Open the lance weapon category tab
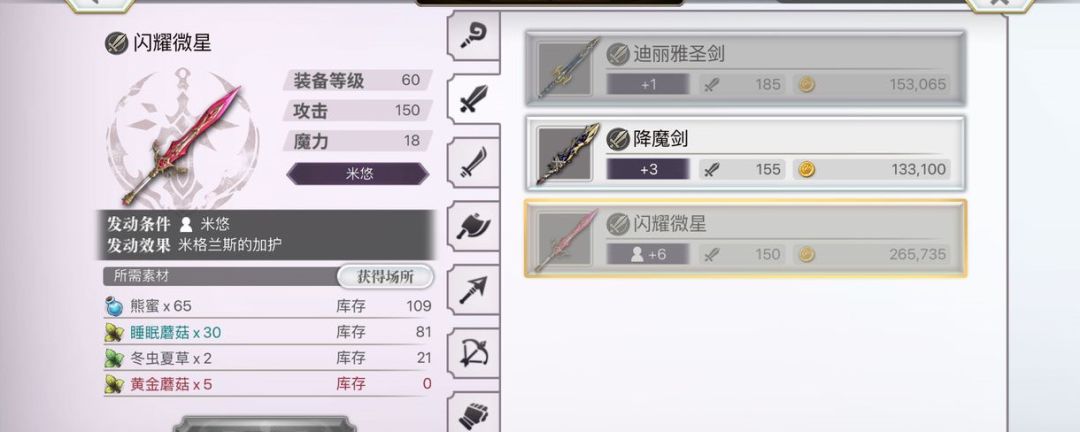 point(474,289)
